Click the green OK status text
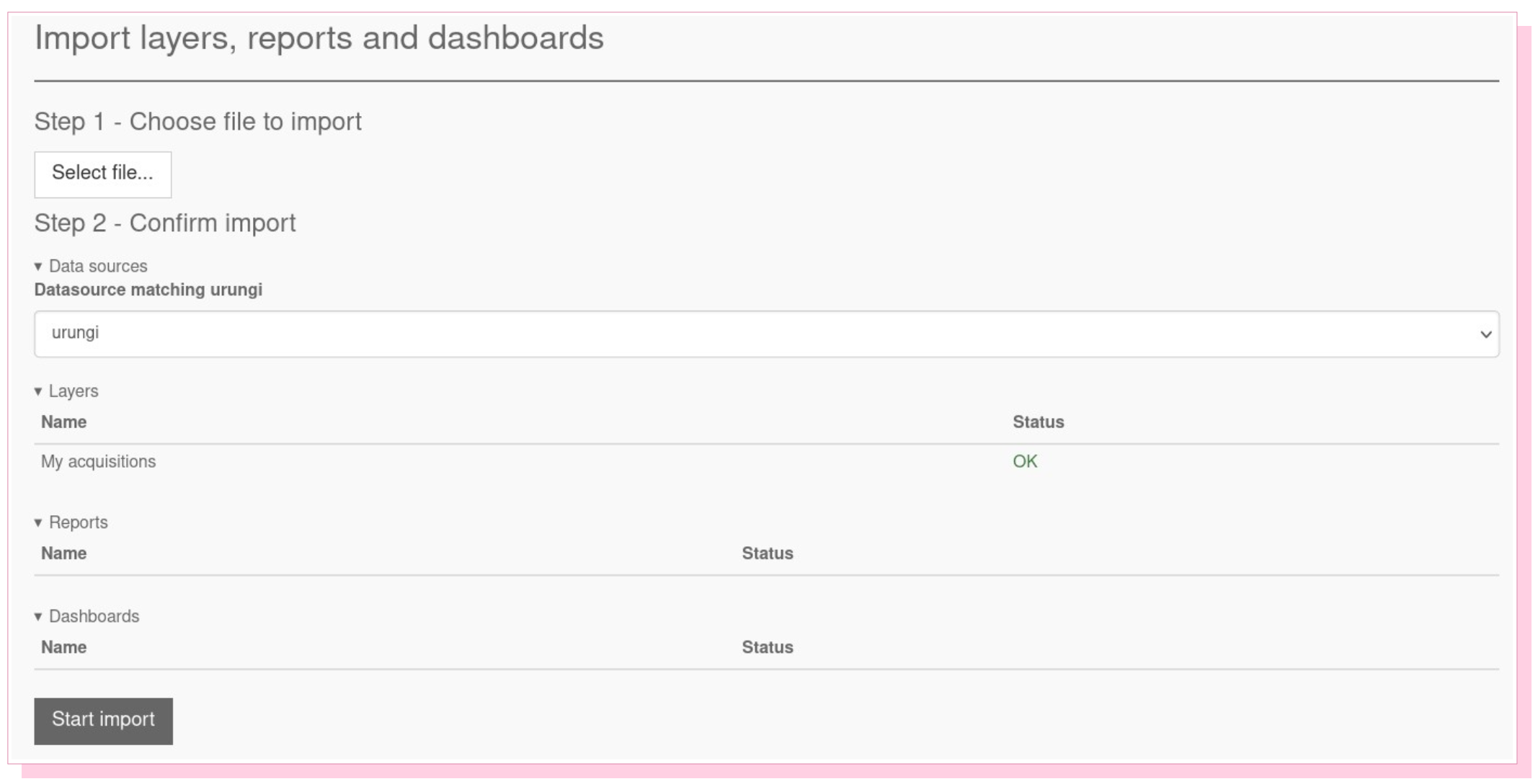 pyautogui.click(x=1024, y=461)
